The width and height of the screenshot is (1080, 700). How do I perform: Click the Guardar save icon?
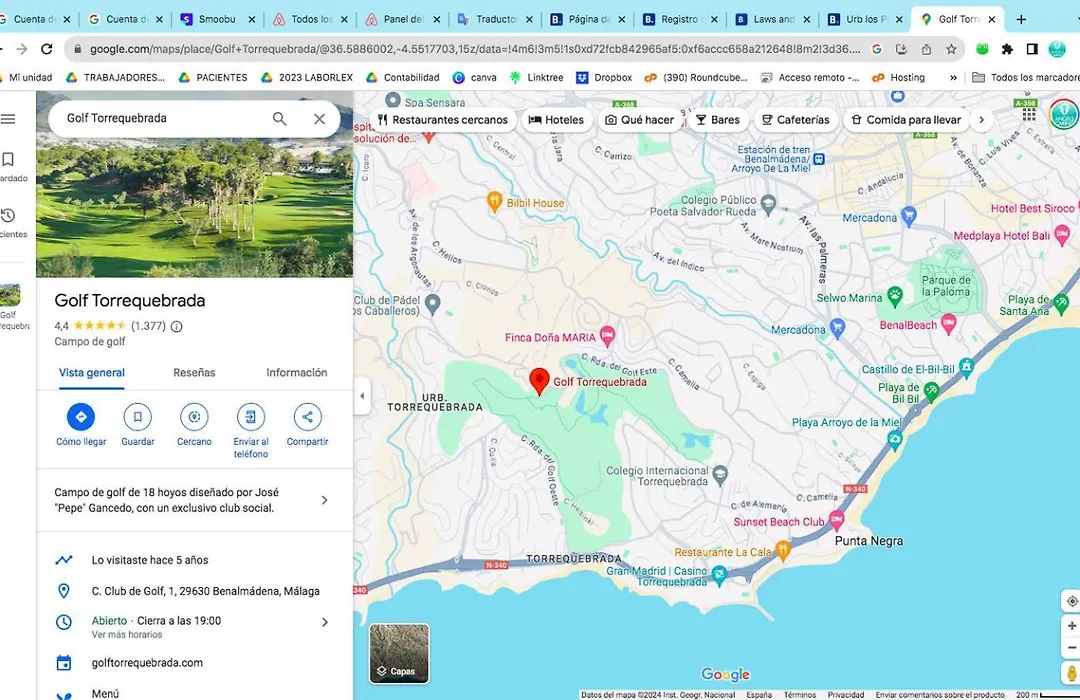point(138,417)
